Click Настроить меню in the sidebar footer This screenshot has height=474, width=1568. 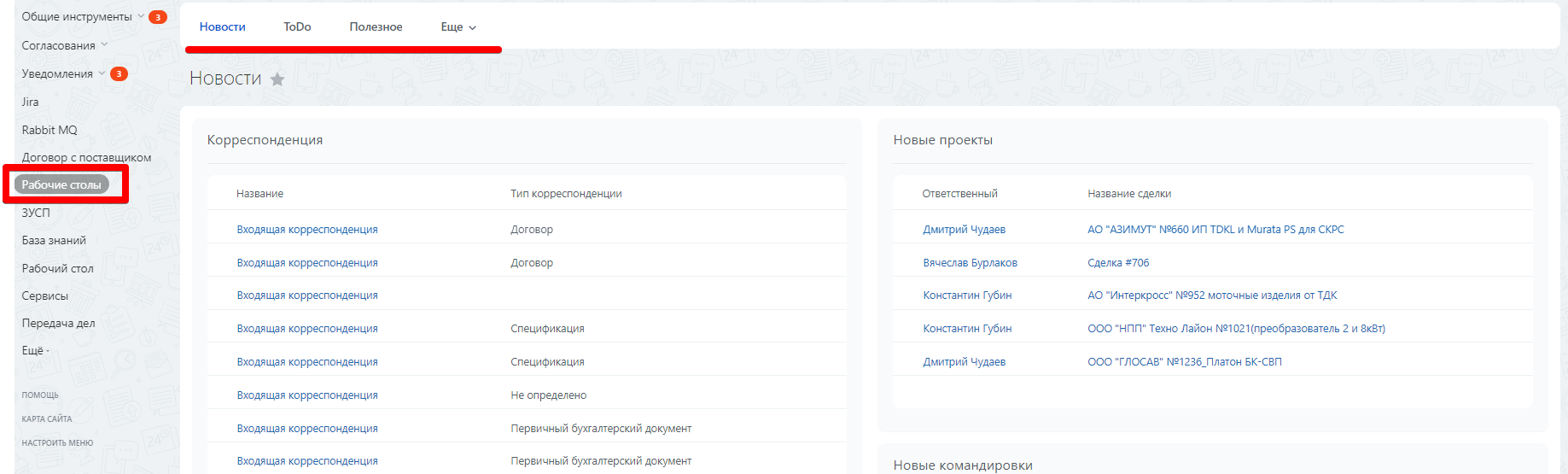(x=57, y=442)
